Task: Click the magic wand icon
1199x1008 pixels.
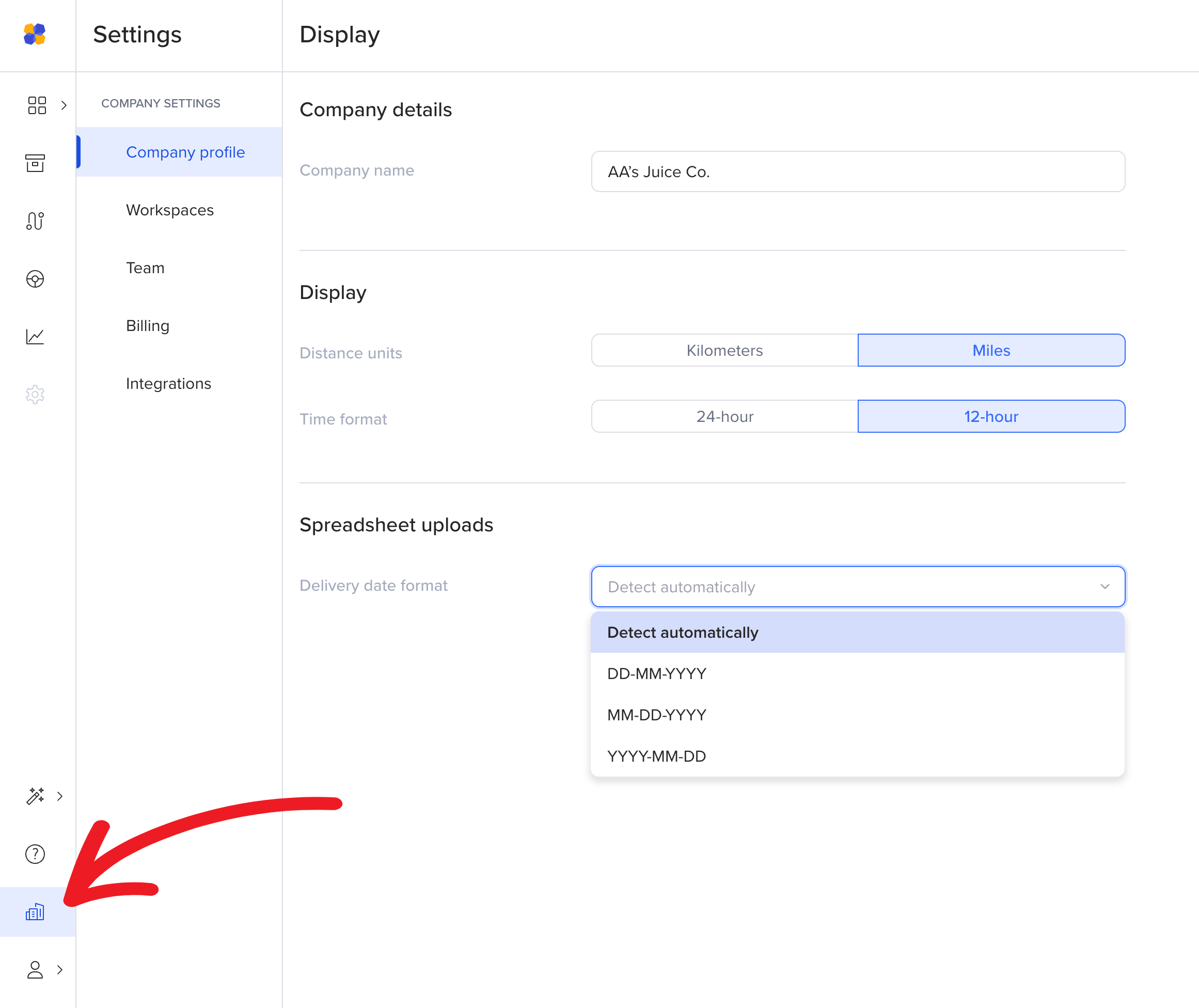Action: [x=35, y=795]
